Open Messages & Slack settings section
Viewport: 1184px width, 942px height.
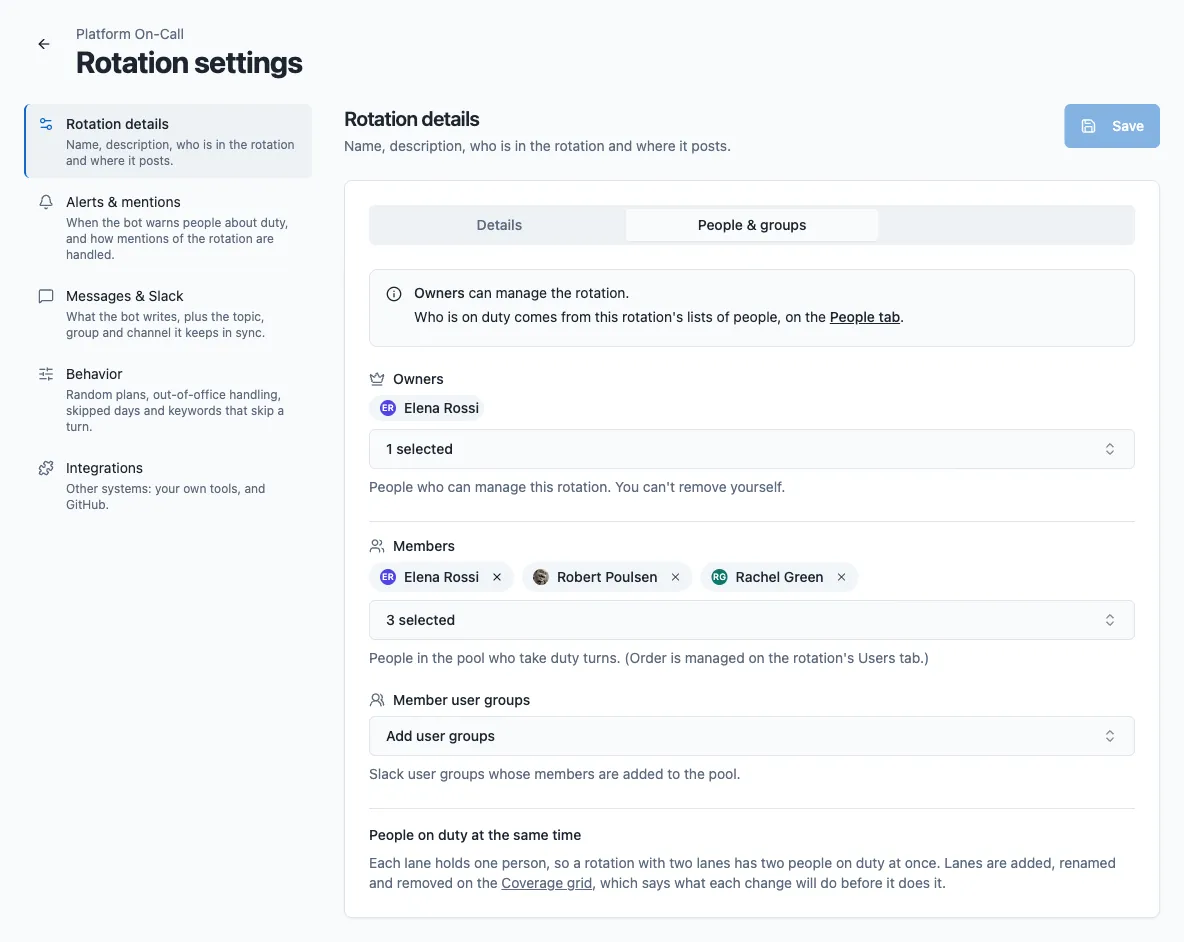168,313
